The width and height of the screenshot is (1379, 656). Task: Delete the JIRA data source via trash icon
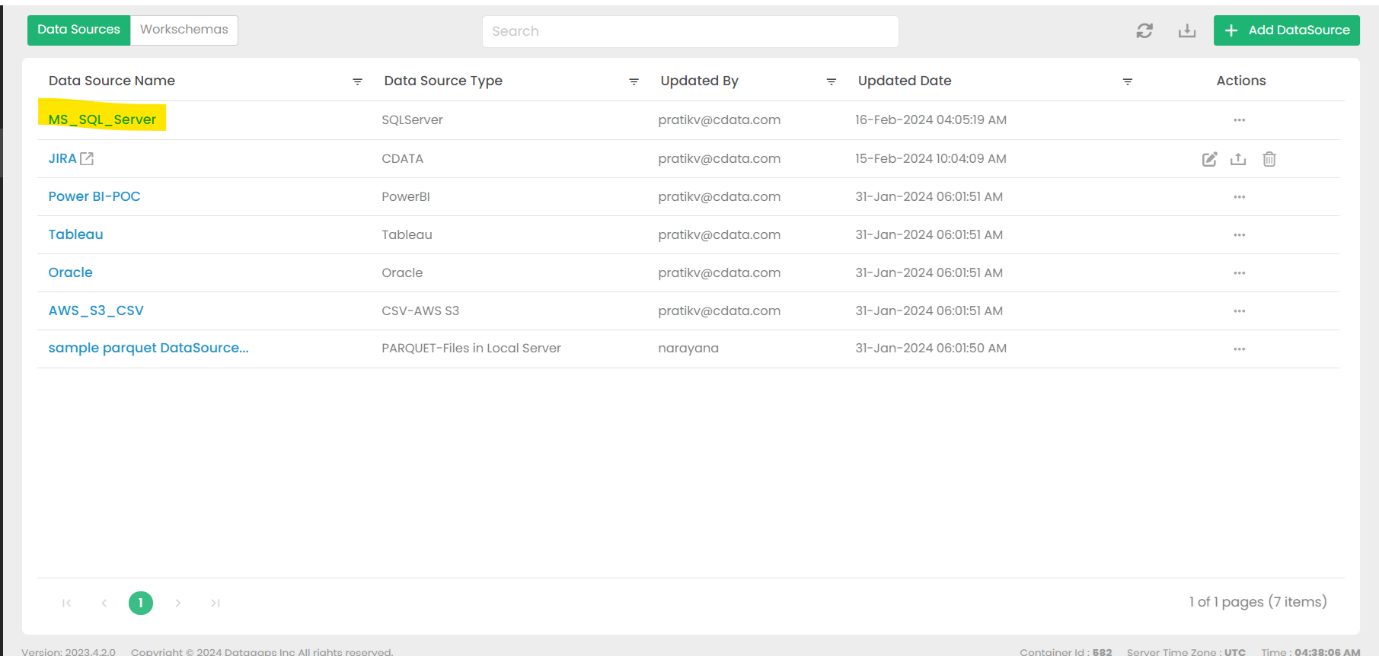[1269, 159]
